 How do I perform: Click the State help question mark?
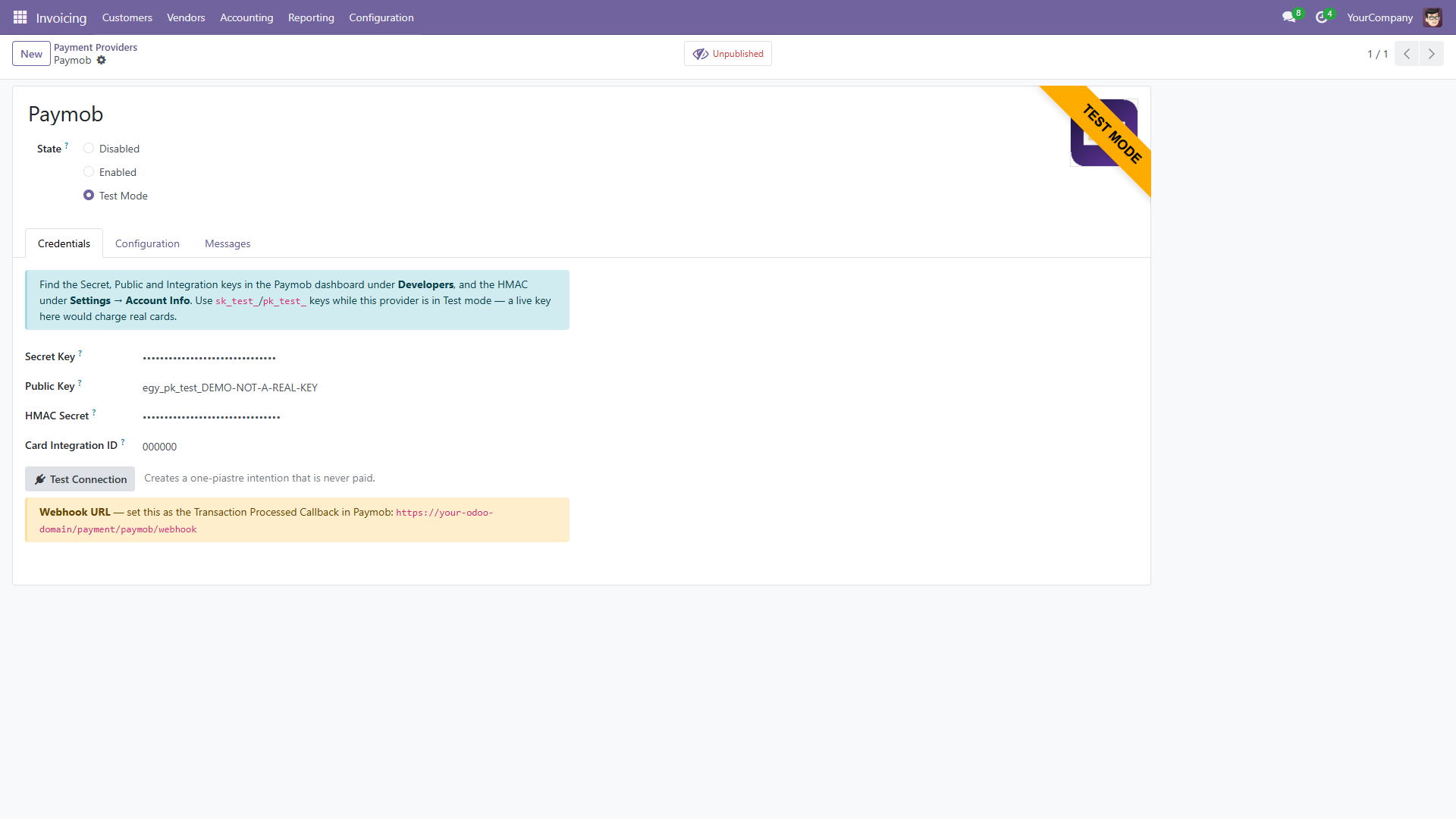click(x=67, y=145)
